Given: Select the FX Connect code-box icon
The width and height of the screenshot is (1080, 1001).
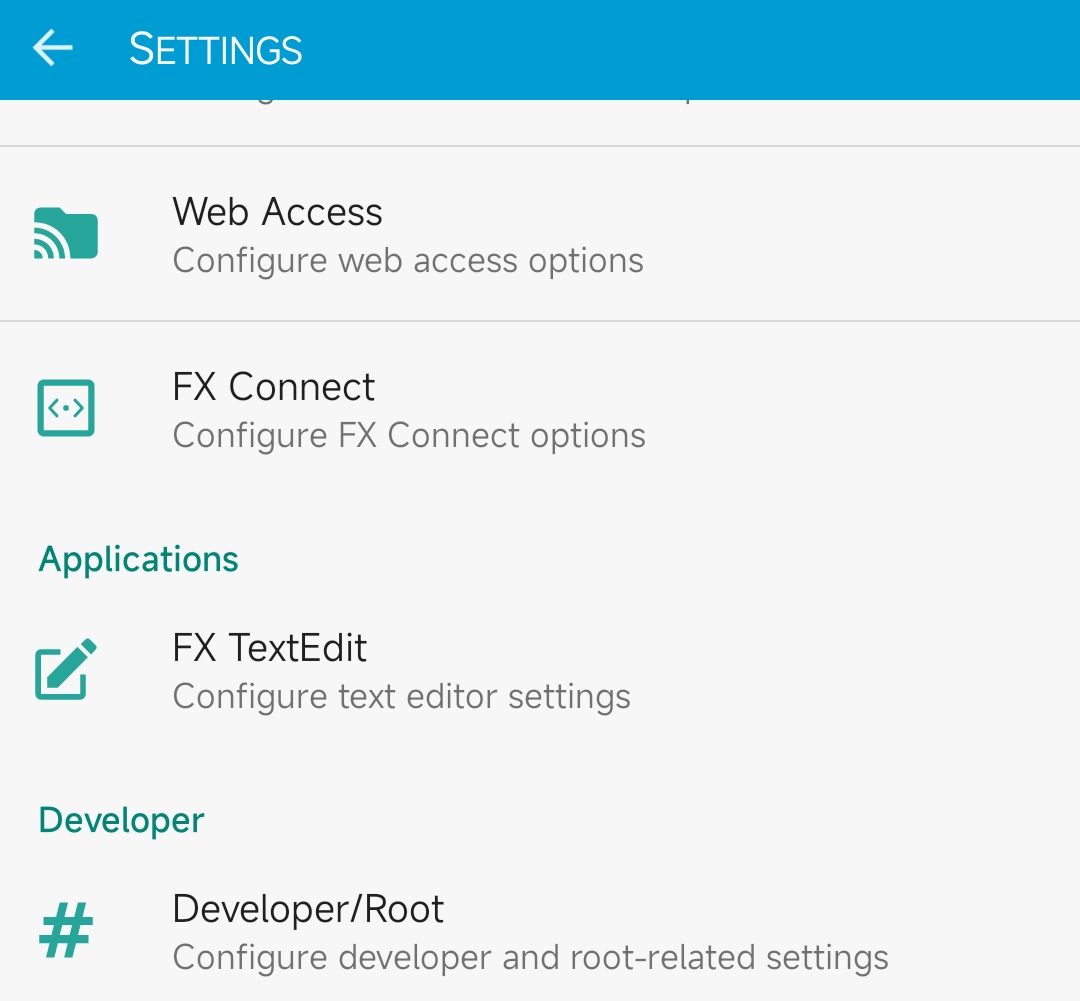Looking at the screenshot, I should [66, 408].
